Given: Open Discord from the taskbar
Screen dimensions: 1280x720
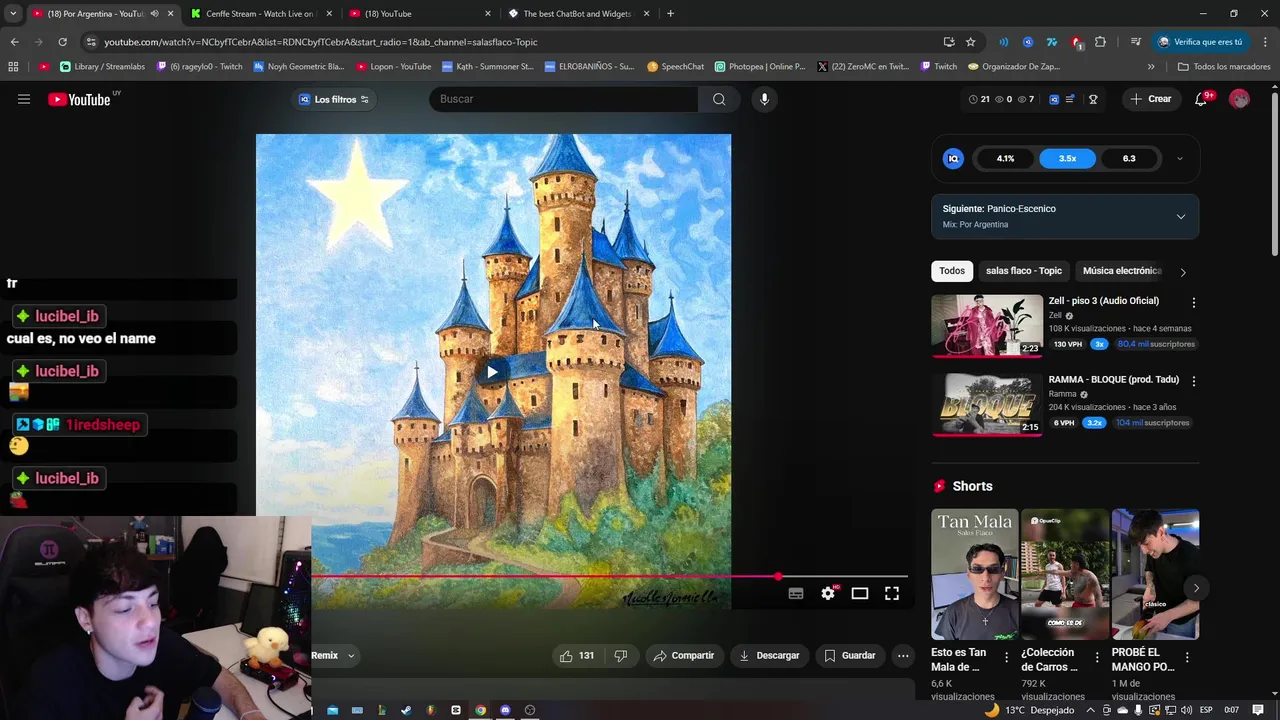Looking at the screenshot, I should point(505,710).
